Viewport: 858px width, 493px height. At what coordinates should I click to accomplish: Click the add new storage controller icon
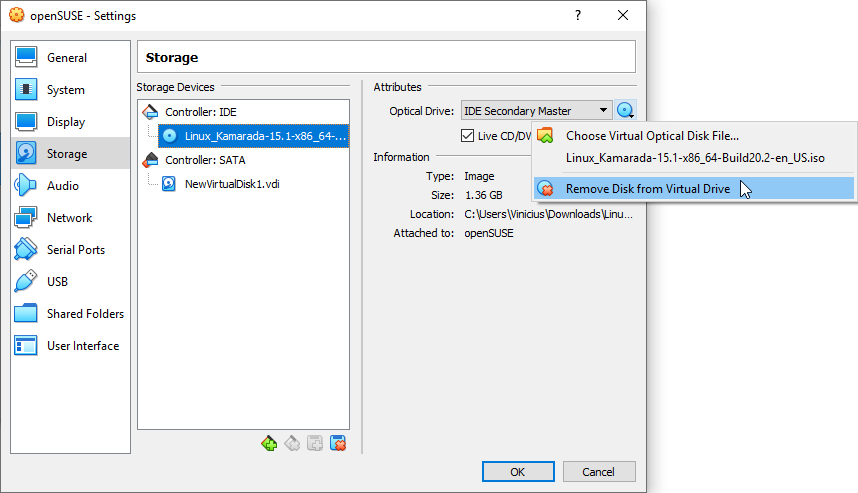tap(268, 443)
